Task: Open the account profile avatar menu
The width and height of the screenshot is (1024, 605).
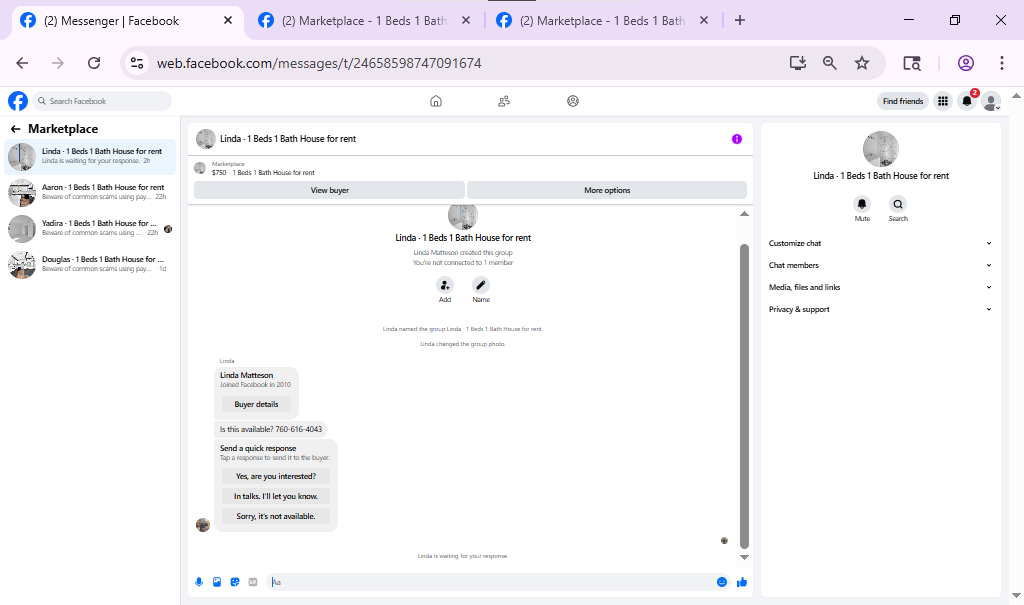Action: [x=991, y=101]
